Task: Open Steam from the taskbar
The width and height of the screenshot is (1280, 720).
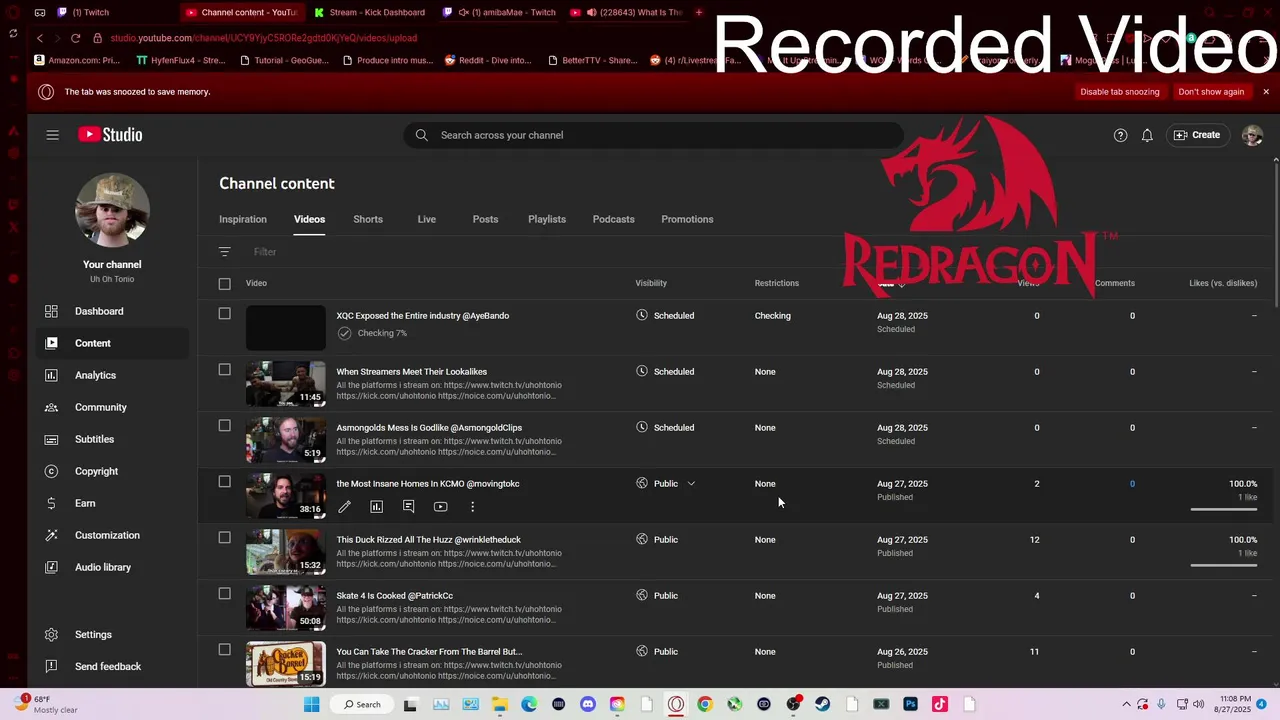Action: tap(823, 704)
